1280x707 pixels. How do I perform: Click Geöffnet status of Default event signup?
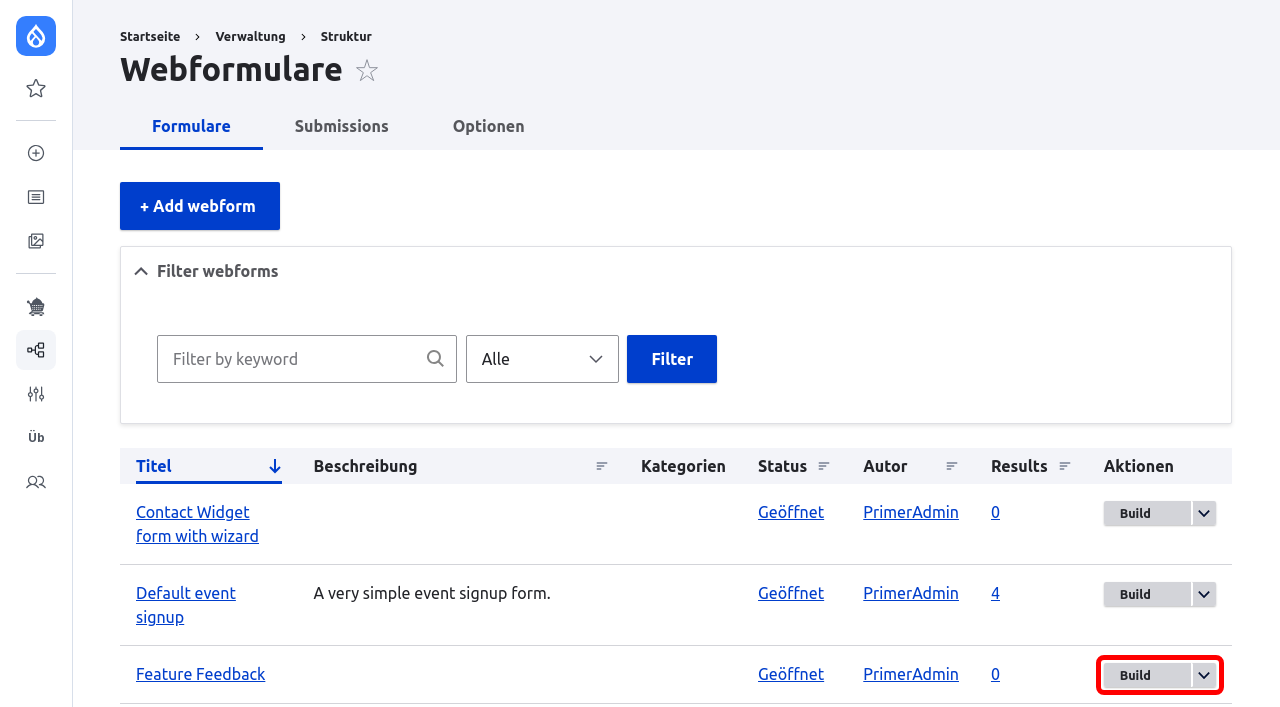(791, 593)
